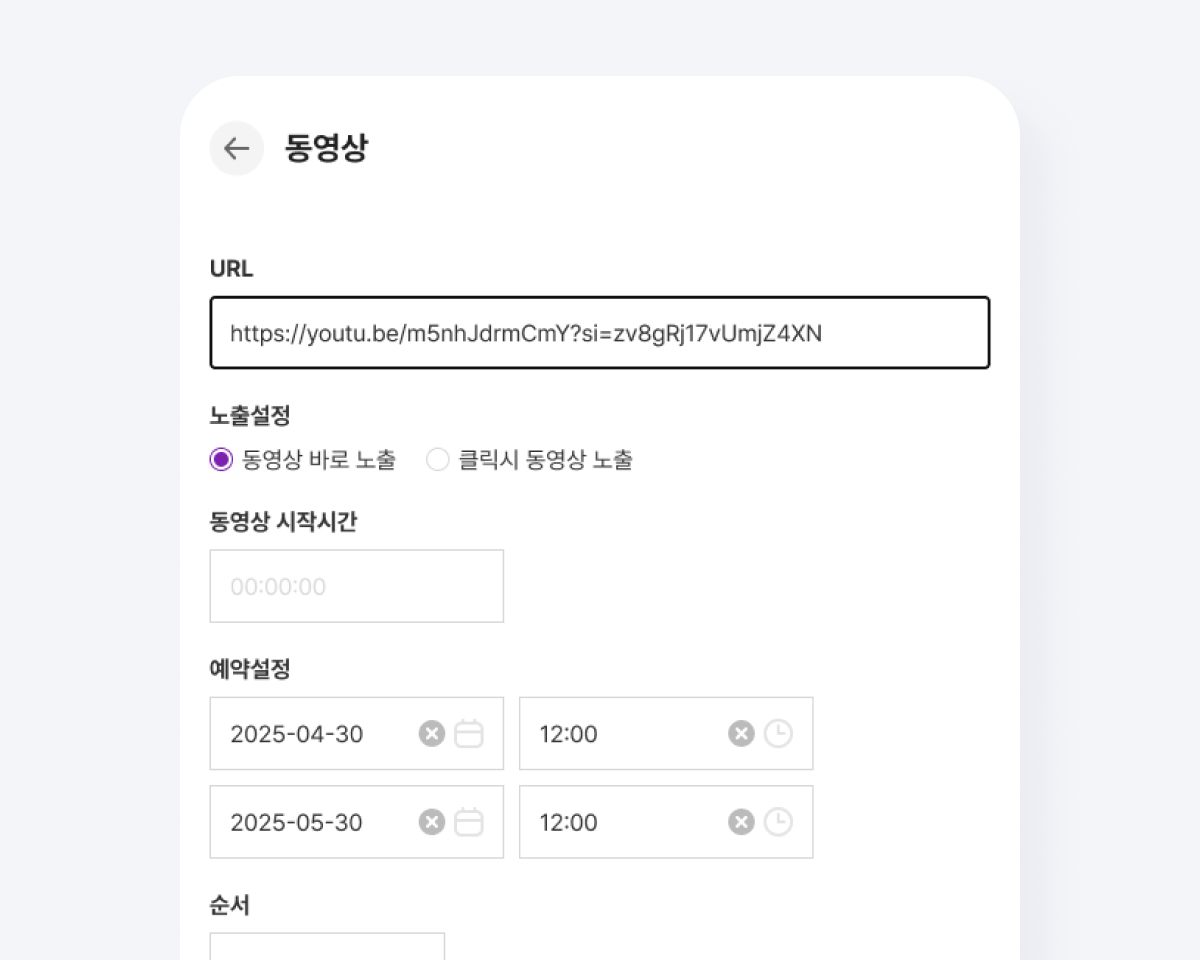Open the calendar picker for 2025-04-30
The height and width of the screenshot is (960, 1200).
469,734
